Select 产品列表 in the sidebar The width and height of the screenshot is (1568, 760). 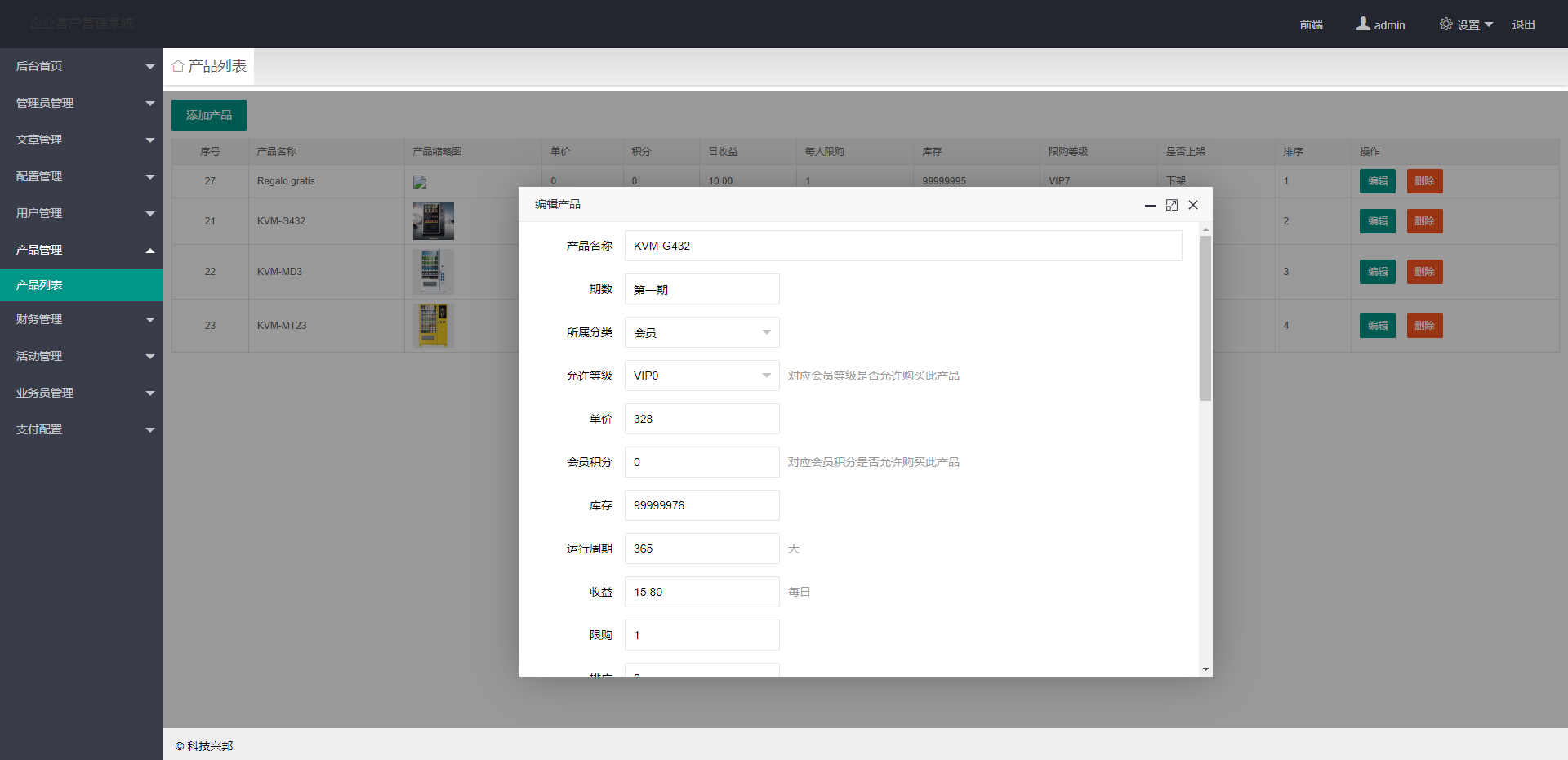click(82, 285)
